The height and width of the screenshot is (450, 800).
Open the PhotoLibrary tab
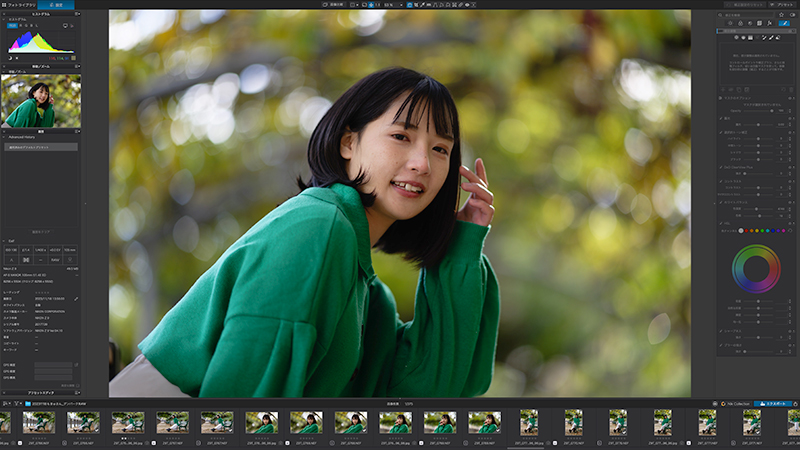tap(18, 5)
